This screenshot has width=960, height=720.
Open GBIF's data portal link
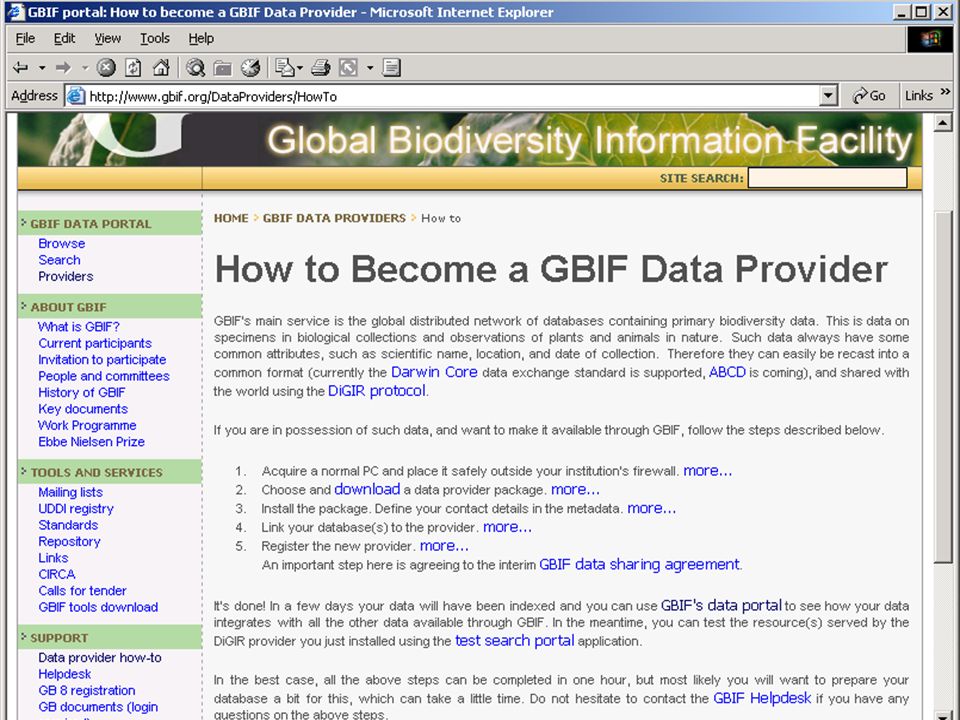(721, 605)
